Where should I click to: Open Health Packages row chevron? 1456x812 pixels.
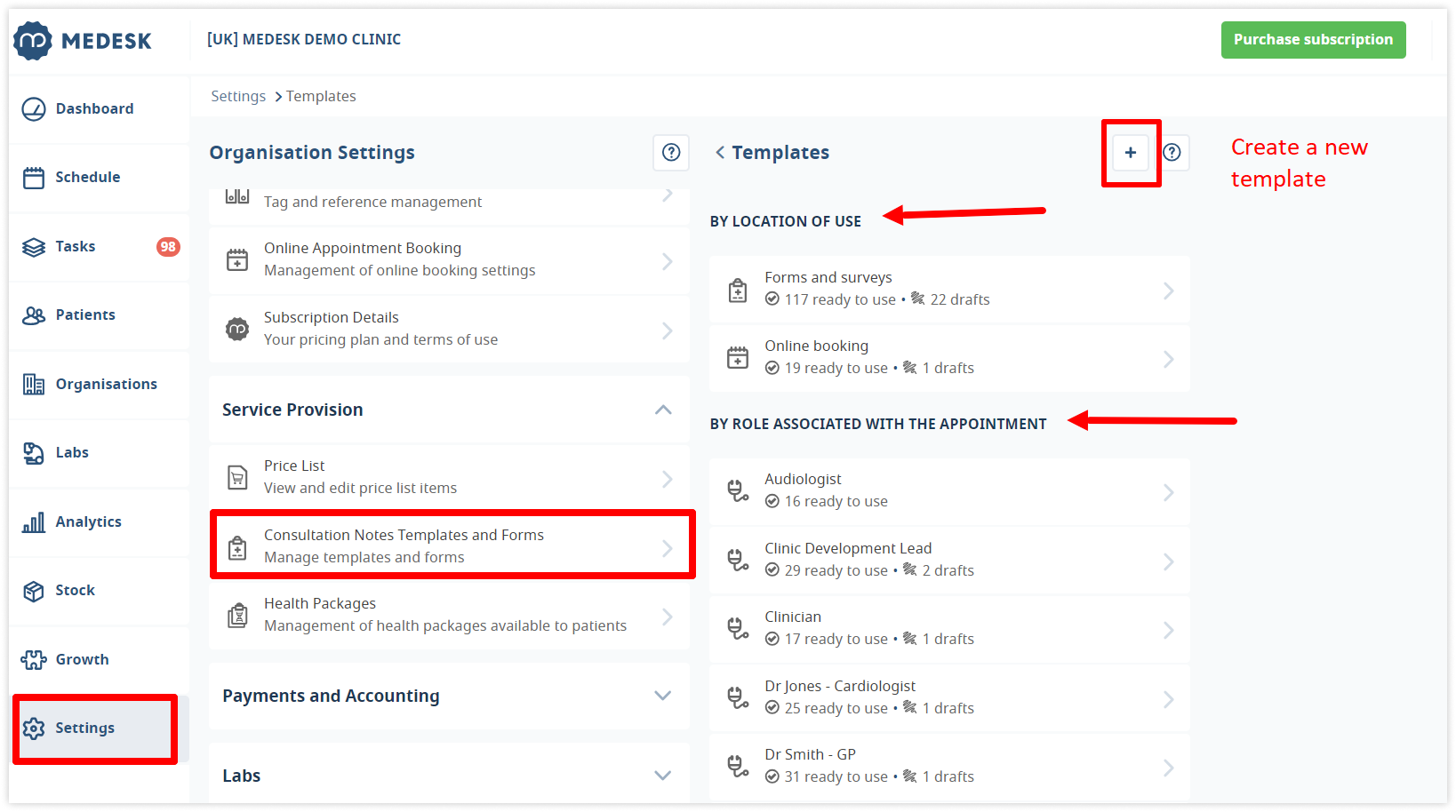point(668,617)
